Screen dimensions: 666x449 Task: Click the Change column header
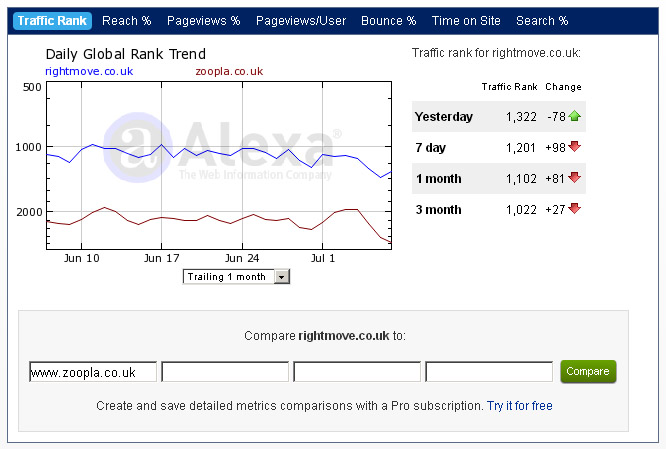point(563,87)
